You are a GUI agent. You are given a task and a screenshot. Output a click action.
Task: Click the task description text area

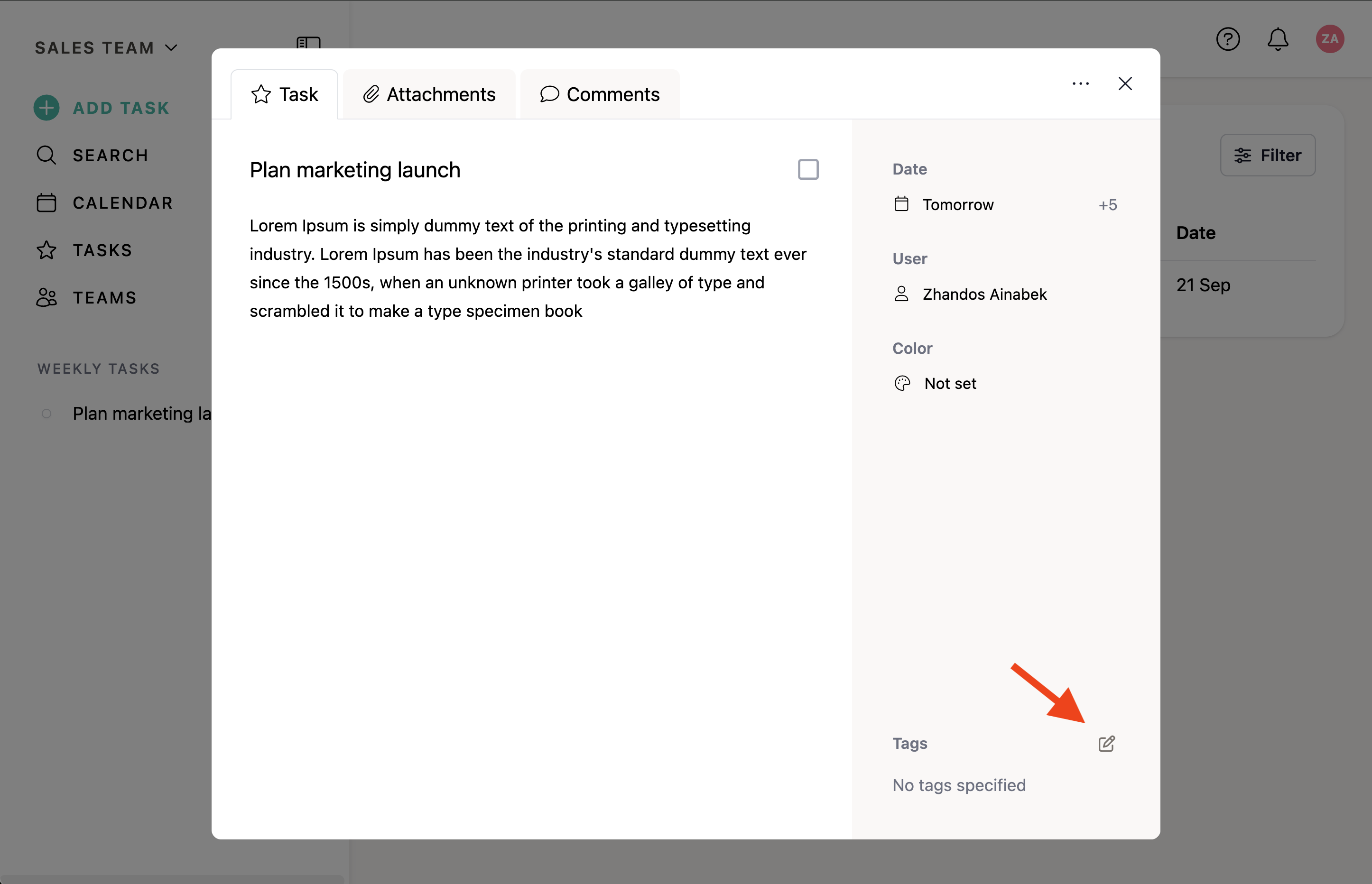[x=528, y=268]
